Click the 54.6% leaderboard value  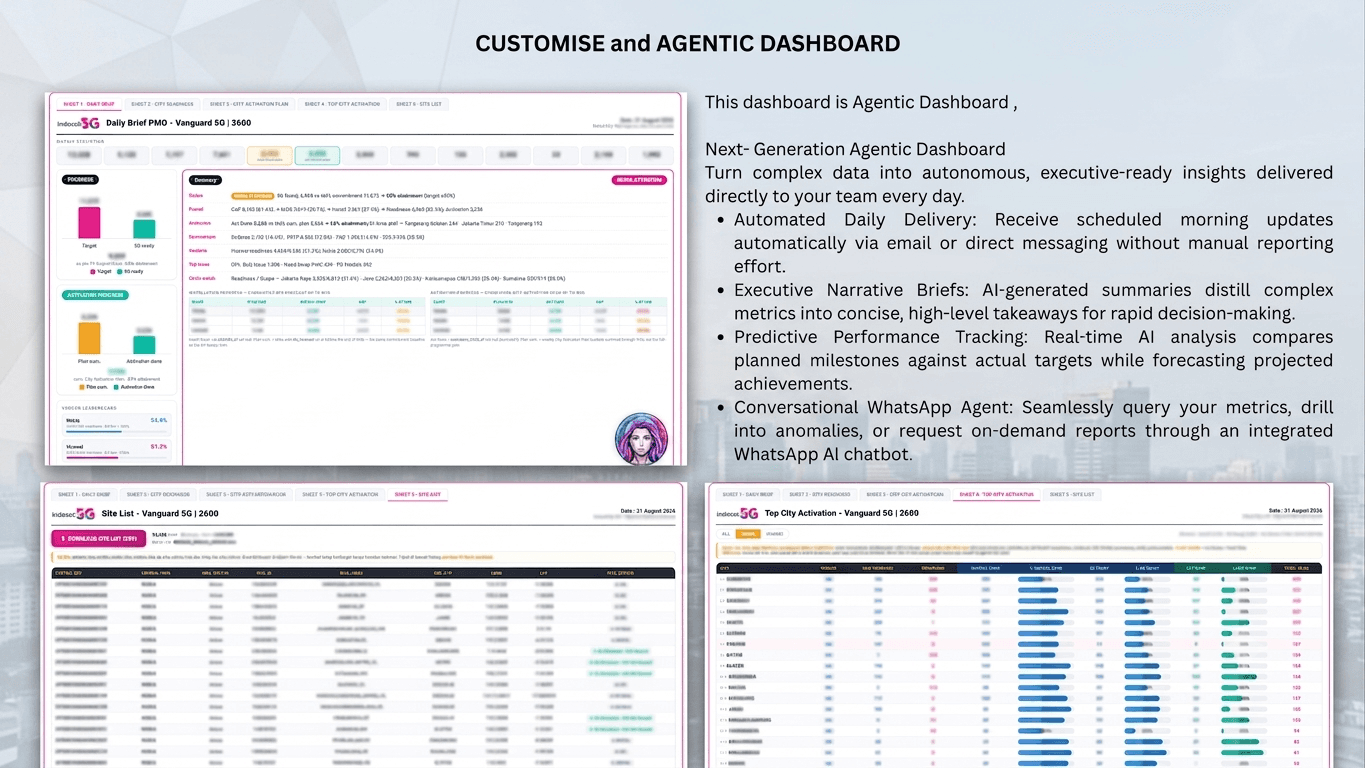pos(159,420)
